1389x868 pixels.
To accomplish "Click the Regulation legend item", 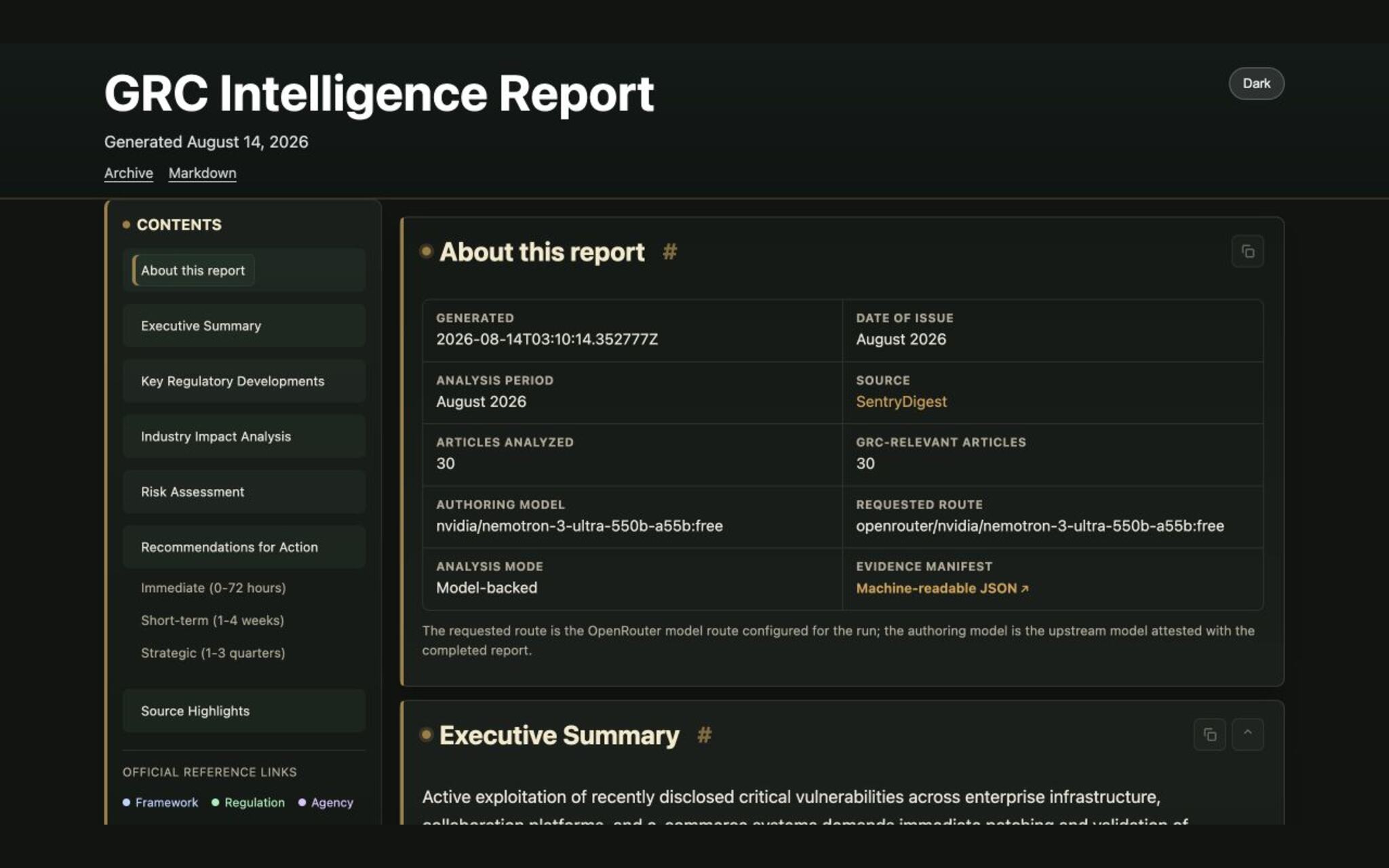I will [248, 802].
